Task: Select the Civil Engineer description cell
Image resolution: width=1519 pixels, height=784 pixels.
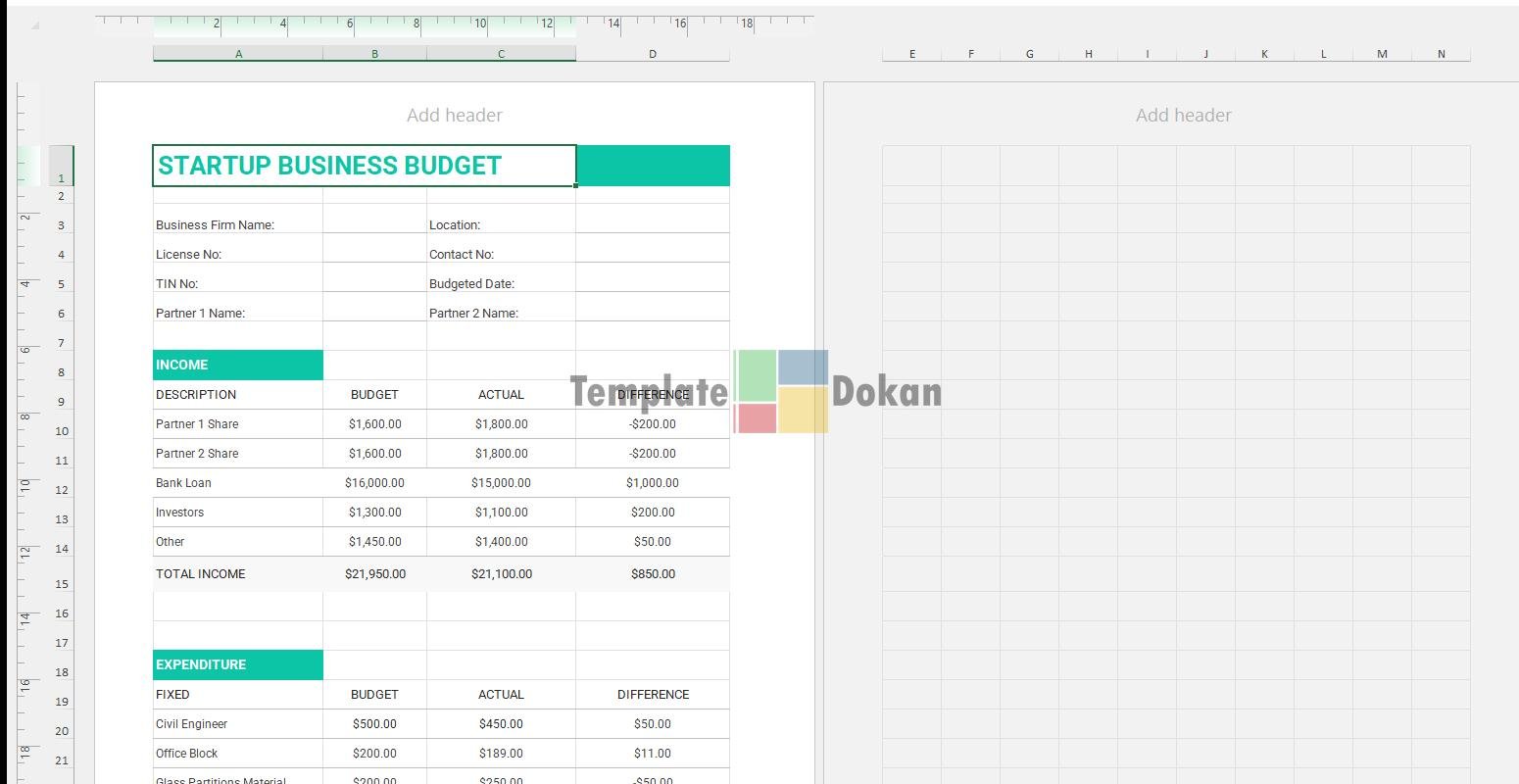Action: pyautogui.click(x=237, y=724)
